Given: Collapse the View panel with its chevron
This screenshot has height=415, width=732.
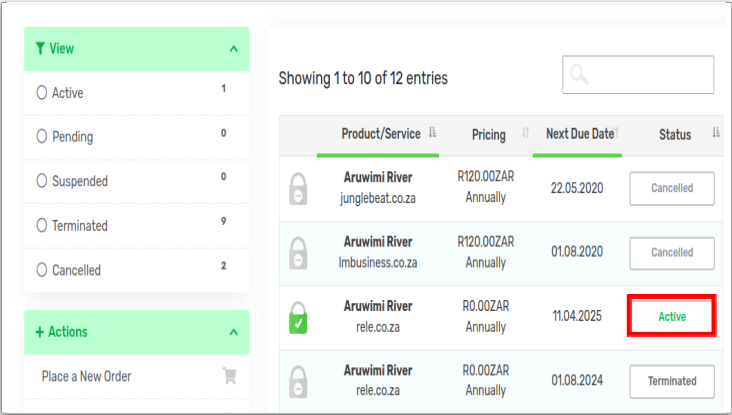Looking at the screenshot, I should tap(233, 49).
